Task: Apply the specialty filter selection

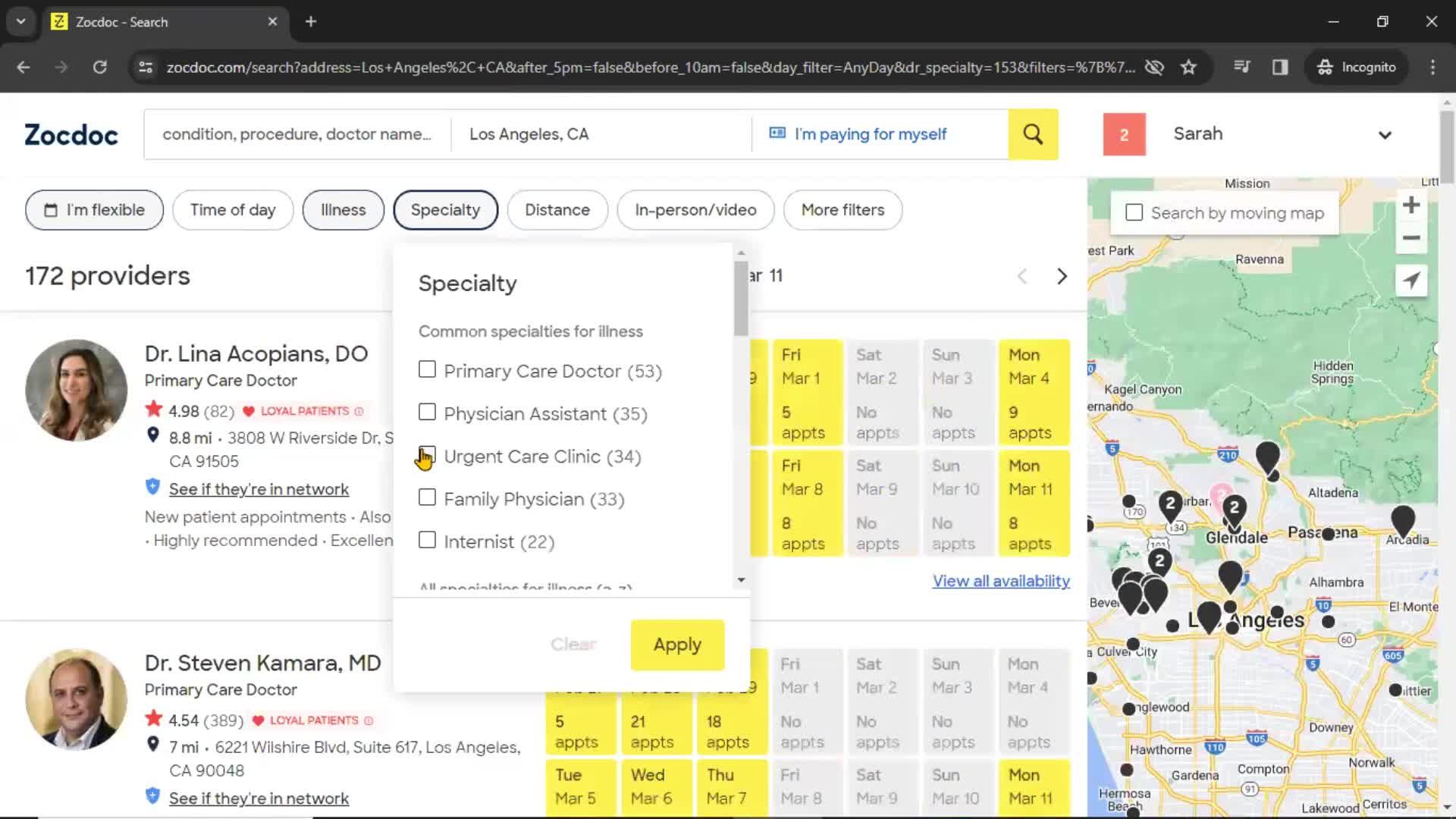Action: [677, 645]
